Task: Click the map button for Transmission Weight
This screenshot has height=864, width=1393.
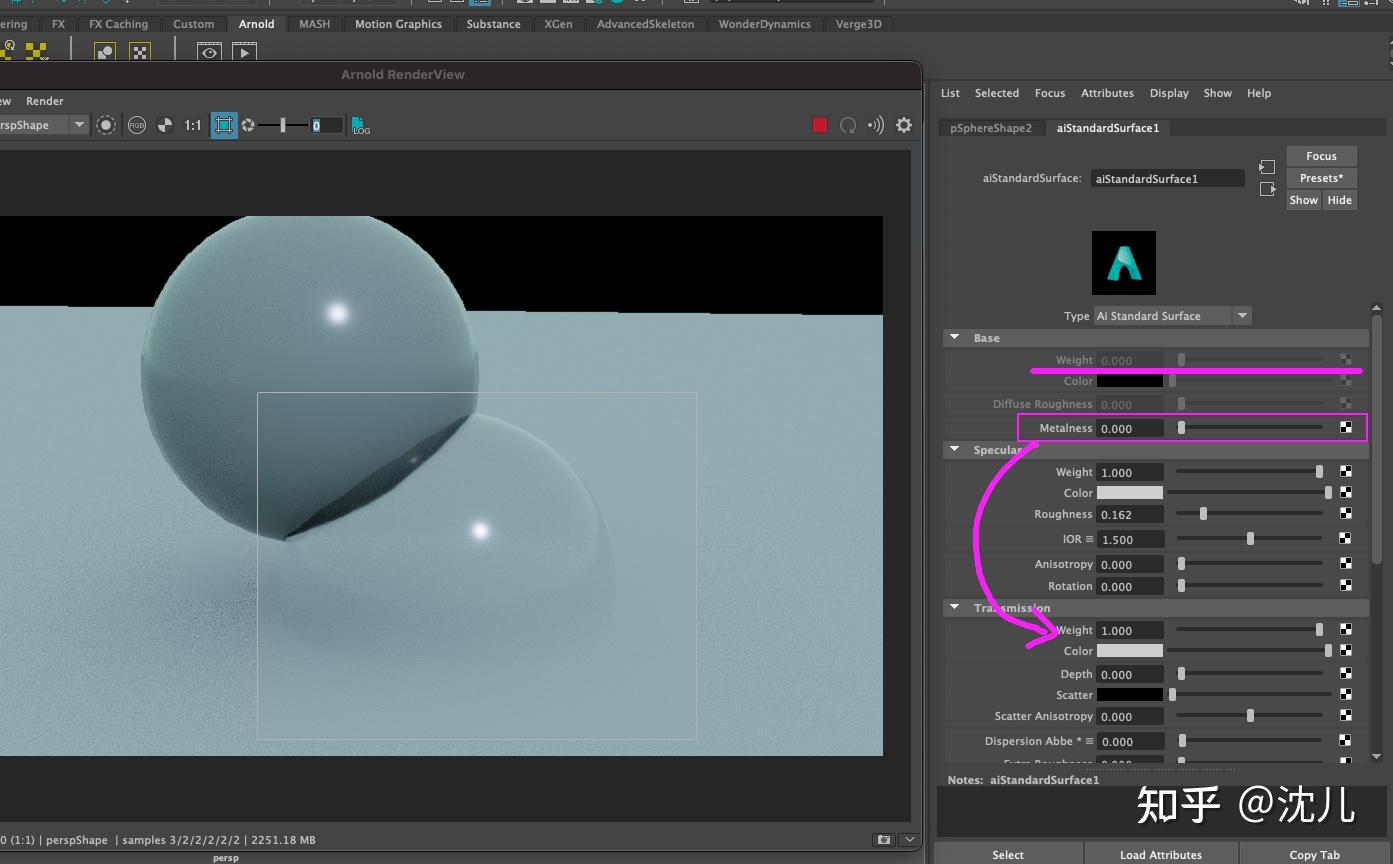Action: click(1346, 629)
